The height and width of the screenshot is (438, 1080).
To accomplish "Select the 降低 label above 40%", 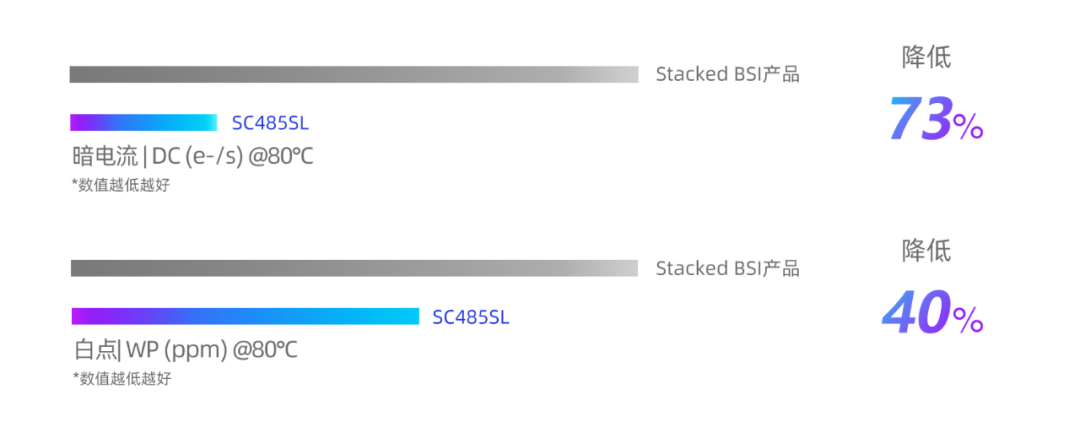I will 926,250.
